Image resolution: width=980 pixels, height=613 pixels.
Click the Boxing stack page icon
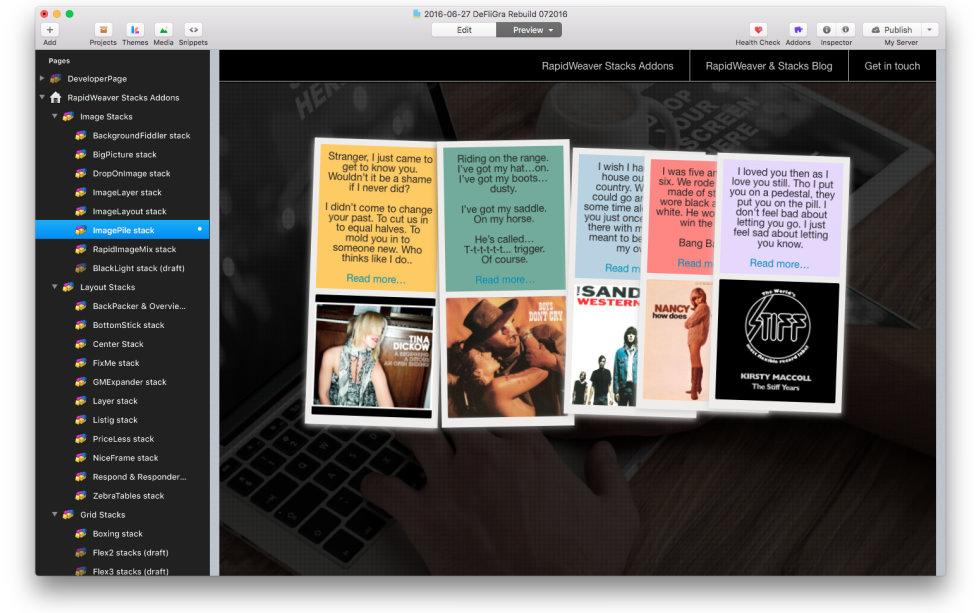pyautogui.click(x=81, y=534)
